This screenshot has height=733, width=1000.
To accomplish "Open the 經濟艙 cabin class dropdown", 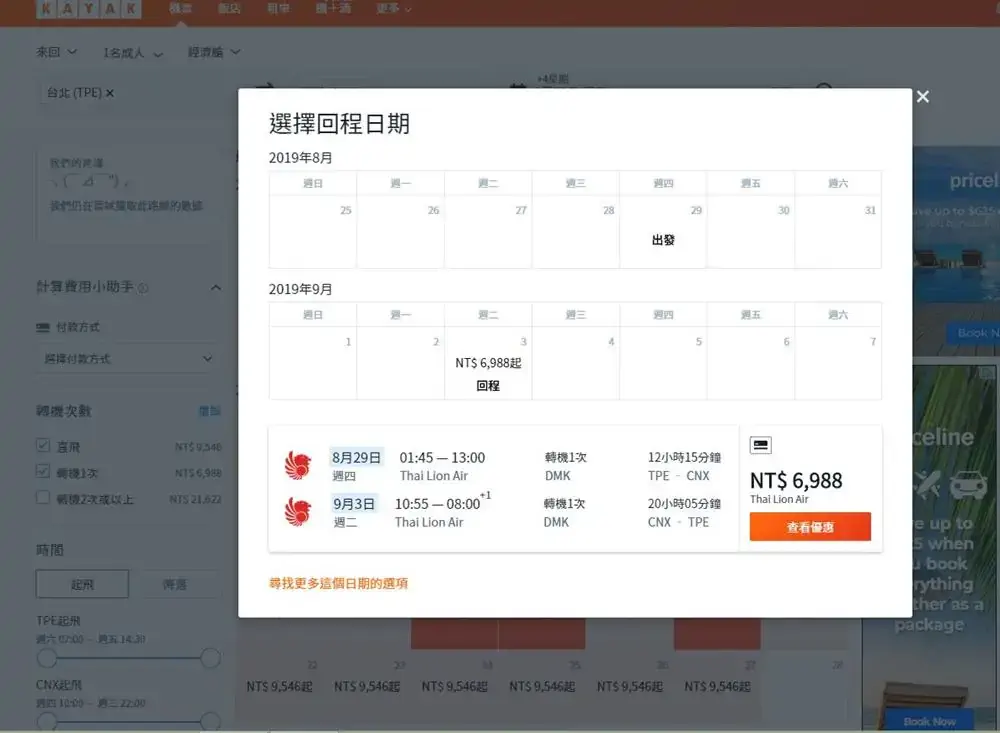I will [214, 52].
